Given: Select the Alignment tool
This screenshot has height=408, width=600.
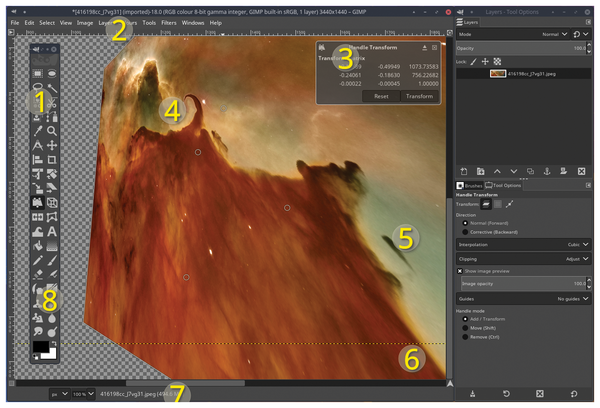Looking at the screenshot, I should point(38,160).
